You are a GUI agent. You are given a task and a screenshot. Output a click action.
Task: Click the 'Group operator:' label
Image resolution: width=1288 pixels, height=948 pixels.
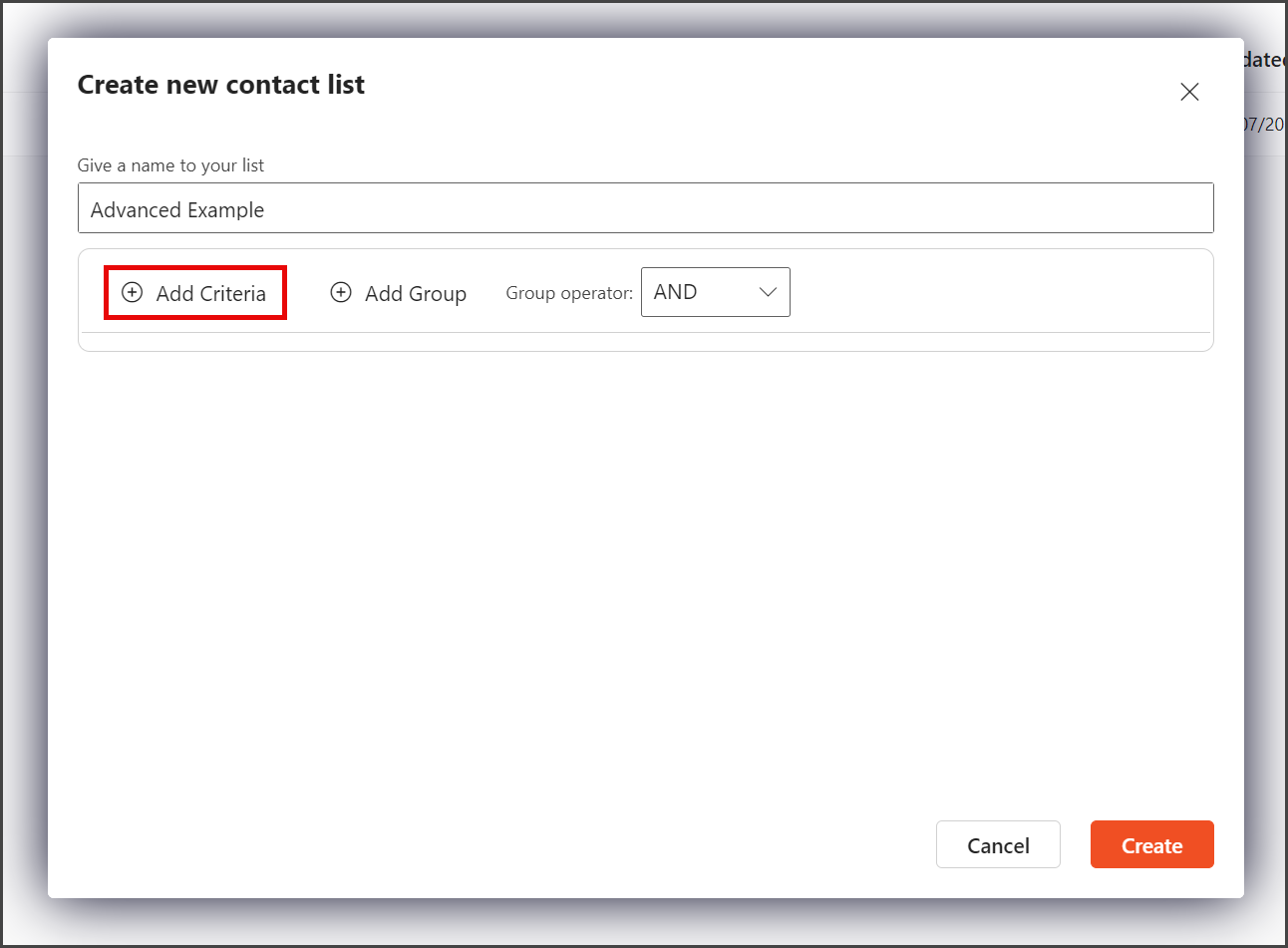569,293
